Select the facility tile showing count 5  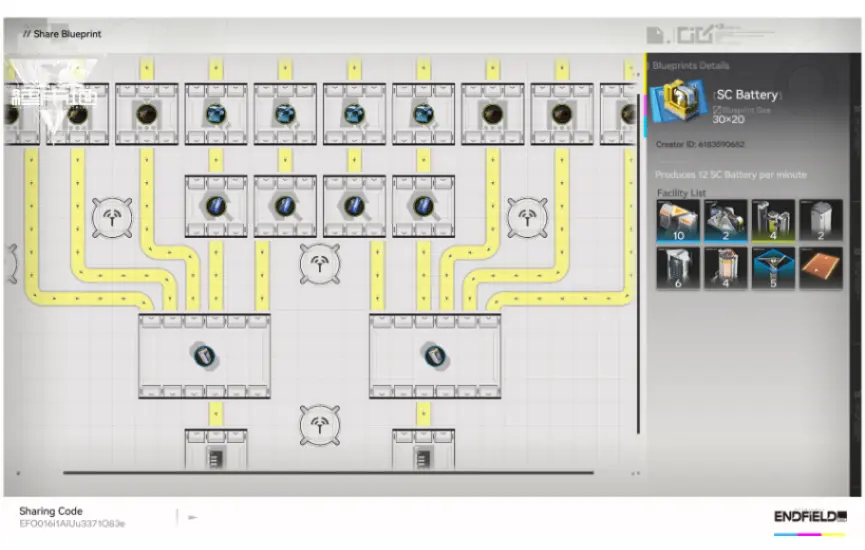[x=773, y=269]
